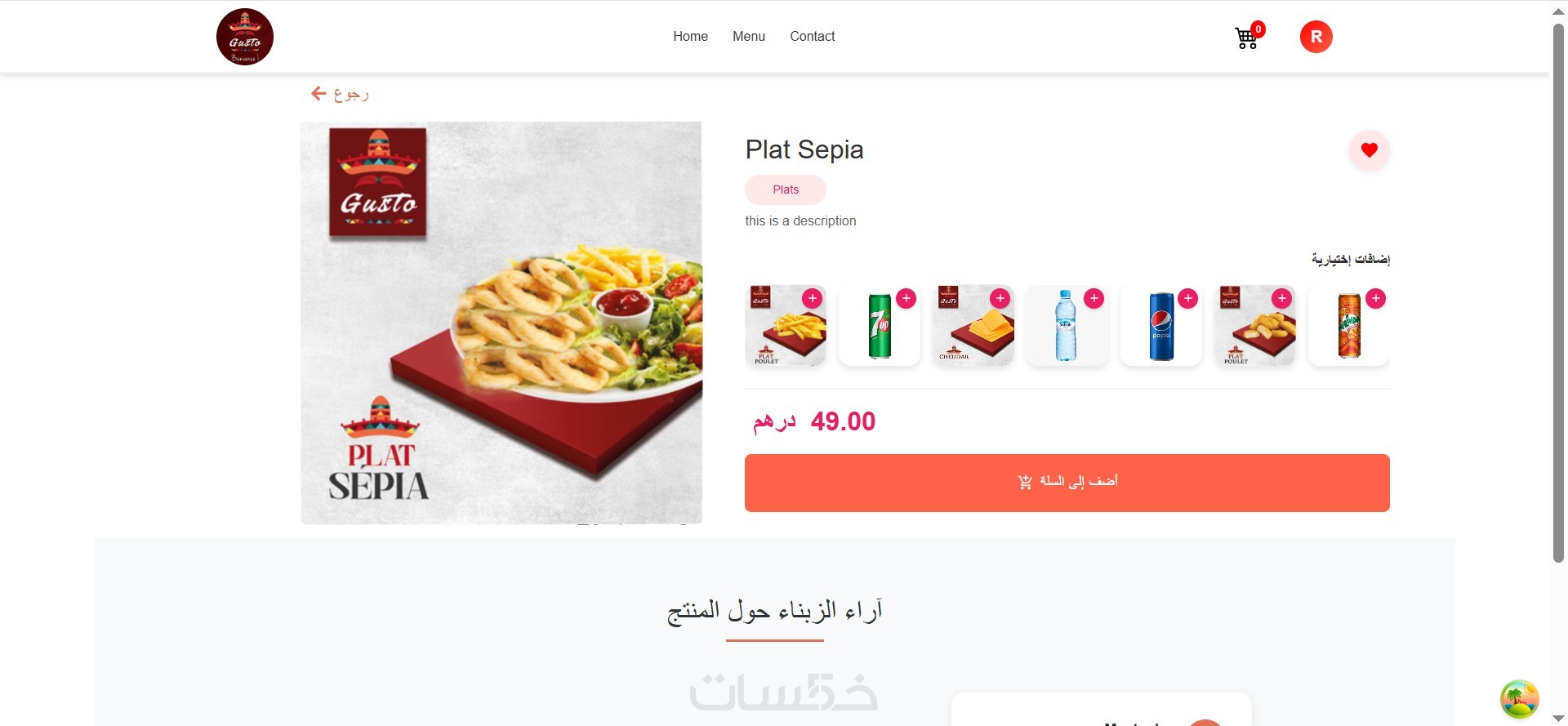The width and height of the screenshot is (1568, 726).
Task: Open the Home menu item
Action: pyautogui.click(x=690, y=37)
